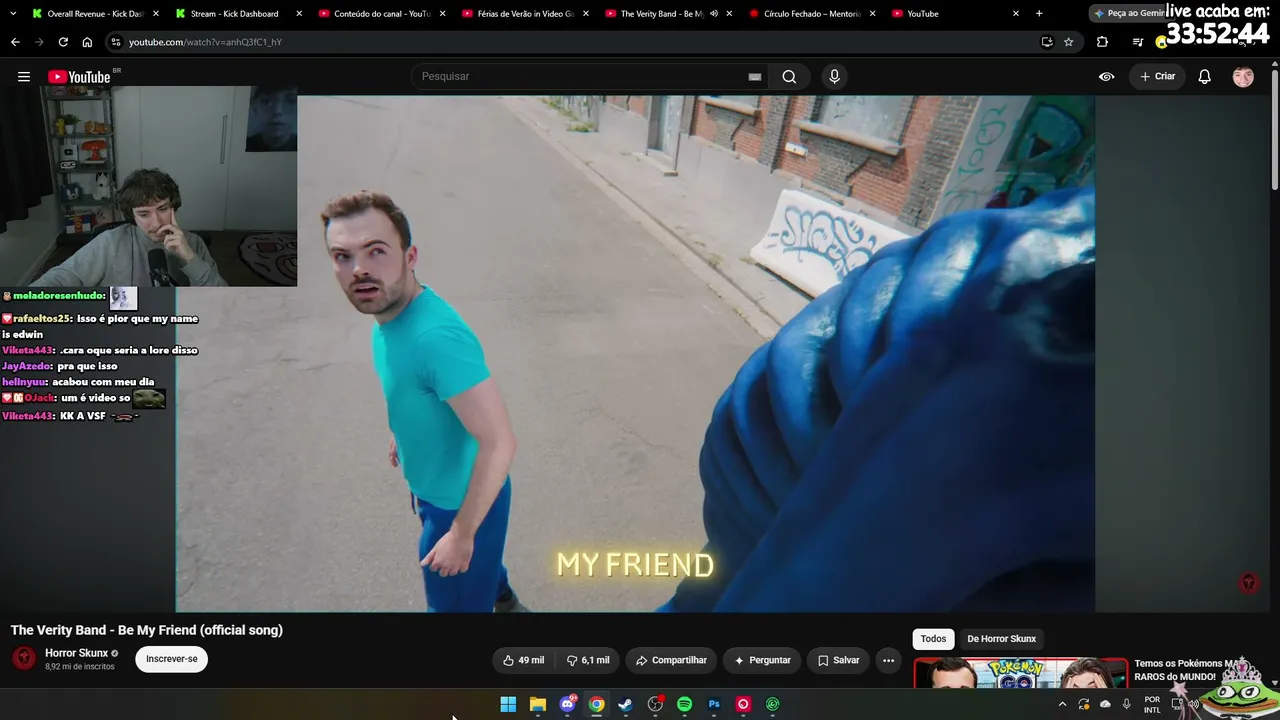Click the install app icon in address bar

tap(1047, 42)
